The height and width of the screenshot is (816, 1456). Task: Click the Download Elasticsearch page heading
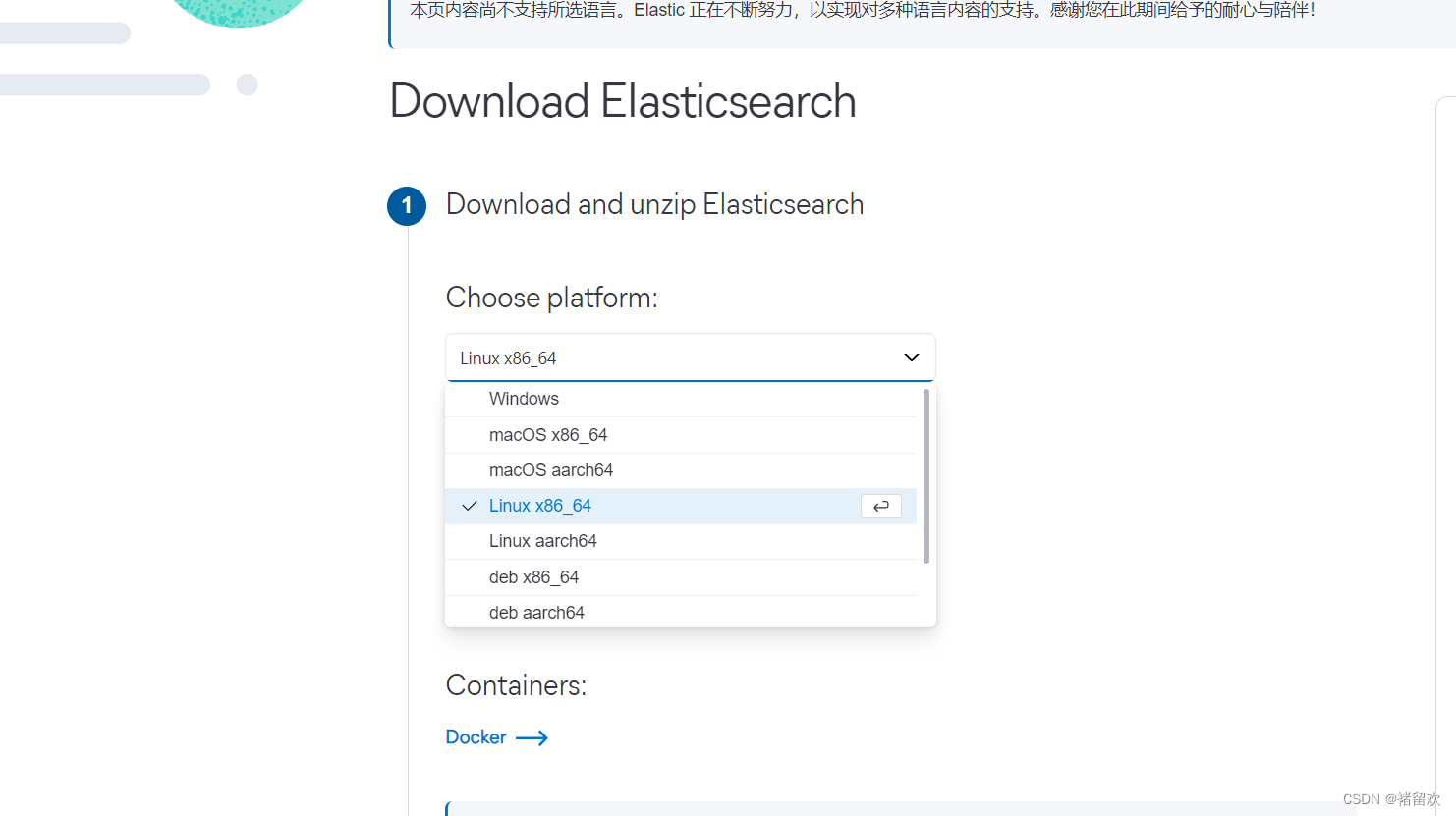(623, 101)
